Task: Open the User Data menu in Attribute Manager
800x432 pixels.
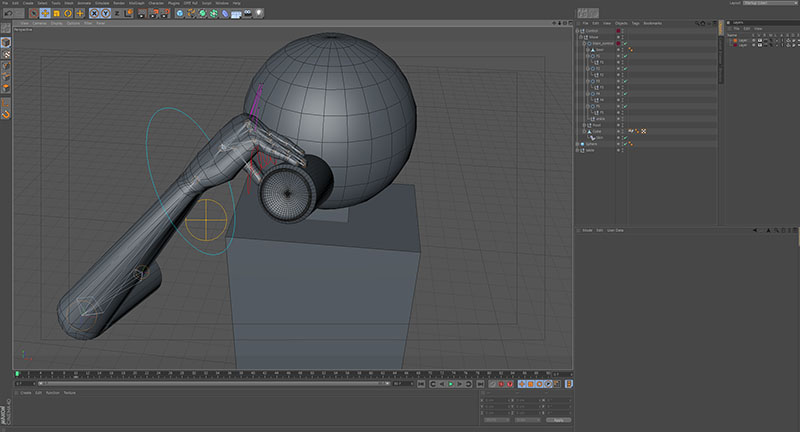Action: click(x=615, y=231)
